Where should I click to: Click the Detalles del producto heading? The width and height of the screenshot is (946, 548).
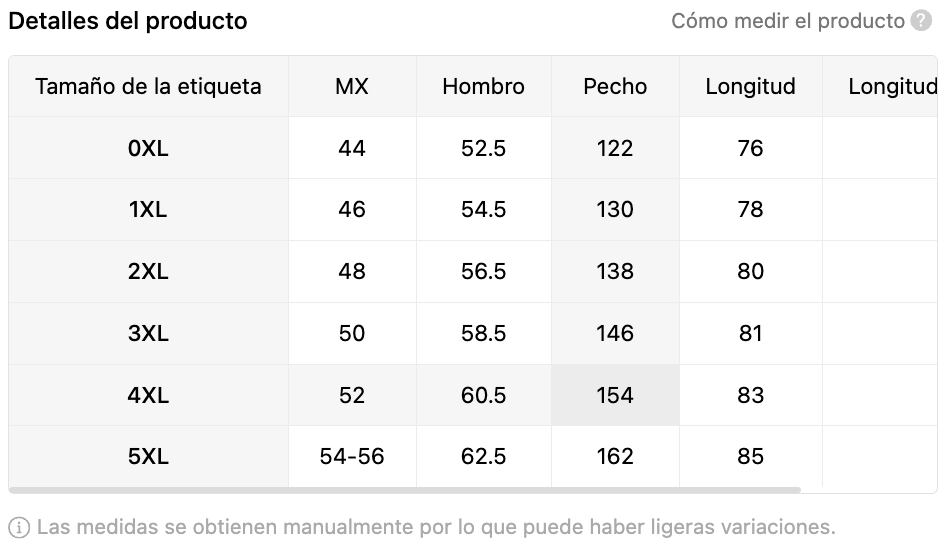click(128, 21)
